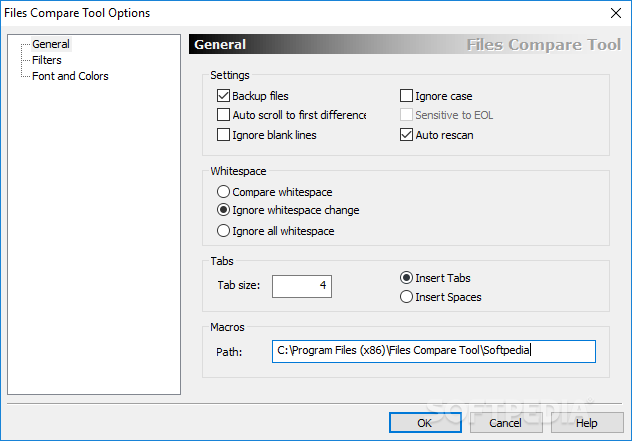Click the Cancel button

point(506,423)
